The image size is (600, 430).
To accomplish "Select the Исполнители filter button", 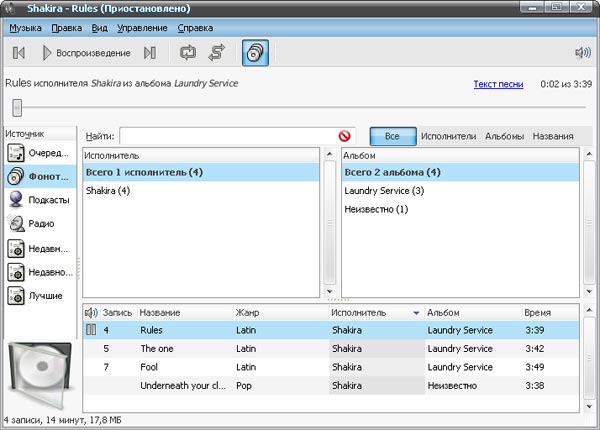I will (x=448, y=136).
